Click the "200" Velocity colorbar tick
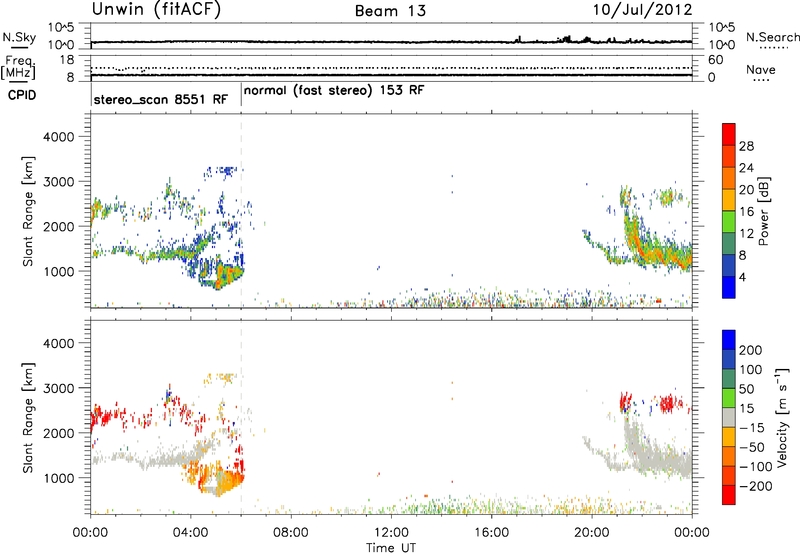Viewport: 800px width, 554px height. 751,350
